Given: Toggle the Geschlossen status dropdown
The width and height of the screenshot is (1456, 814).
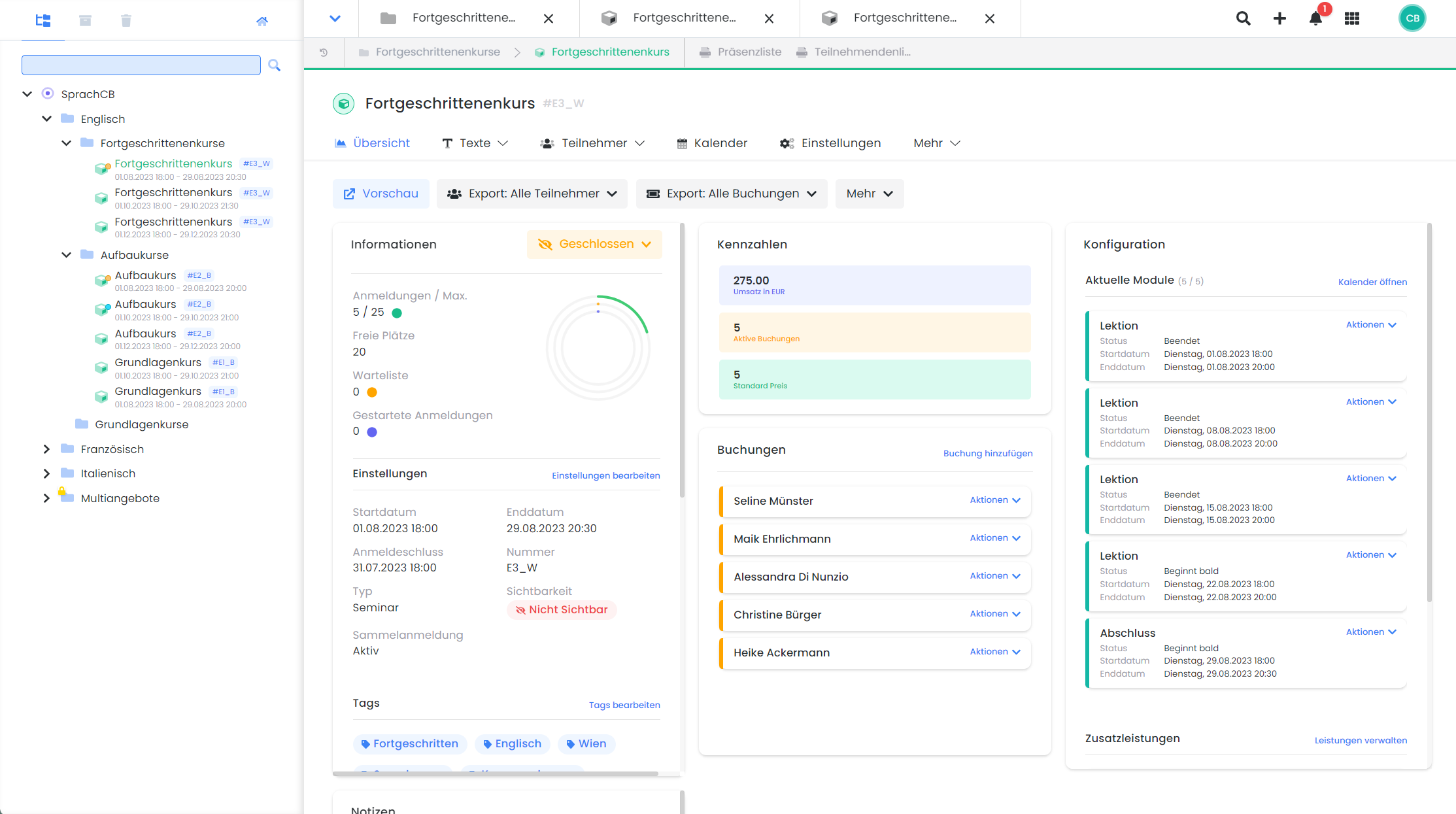Looking at the screenshot, I should pos(594,244).
